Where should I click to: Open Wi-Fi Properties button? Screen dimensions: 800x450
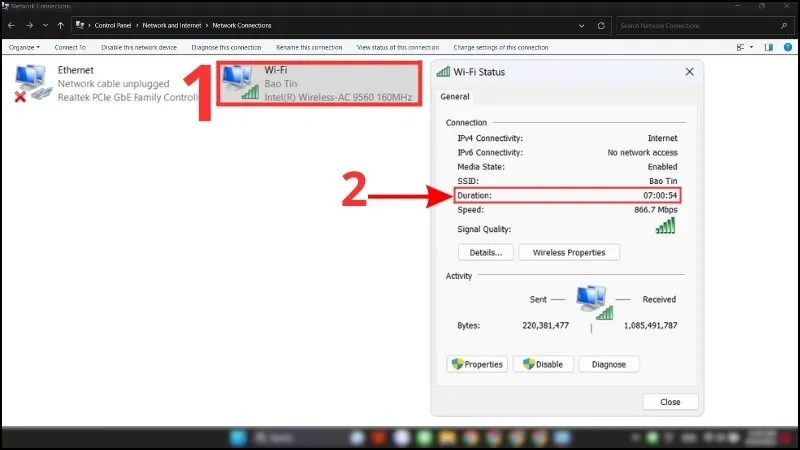pyautogui.click(x=477, y=364)
